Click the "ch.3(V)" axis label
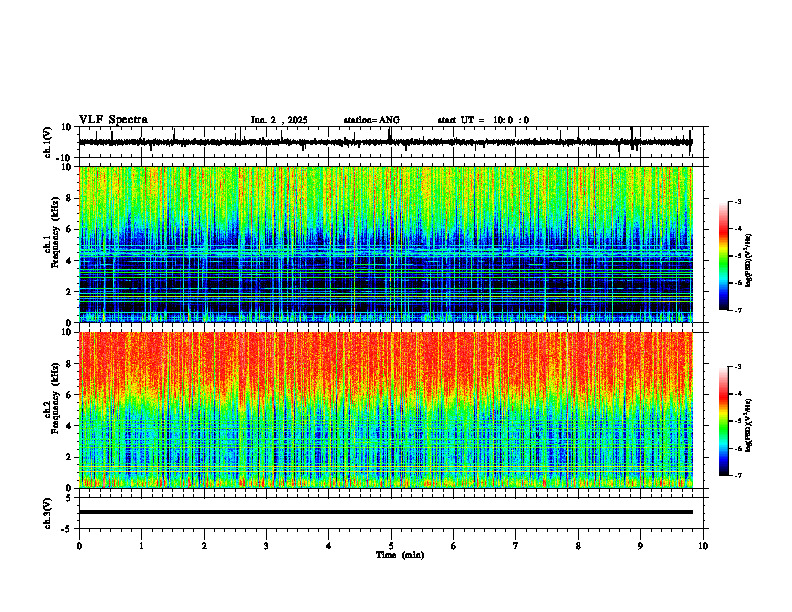792x612 pixels. 47,514
